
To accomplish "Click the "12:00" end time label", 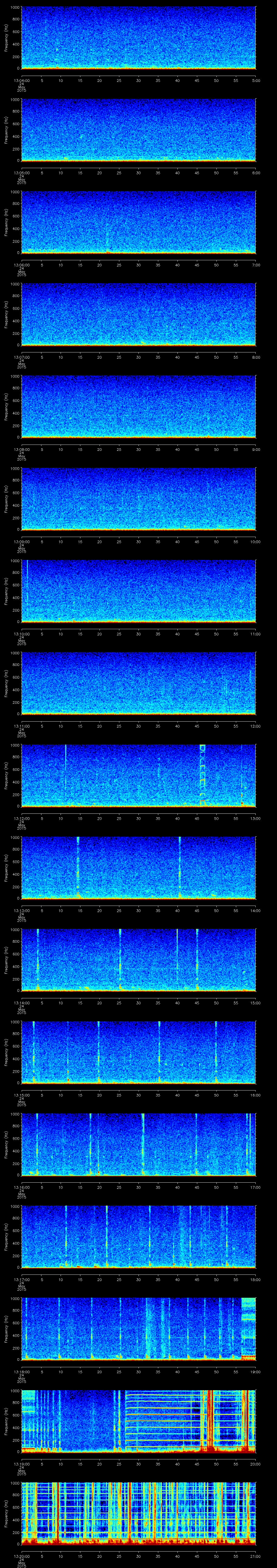I will (x=256, y=726).
